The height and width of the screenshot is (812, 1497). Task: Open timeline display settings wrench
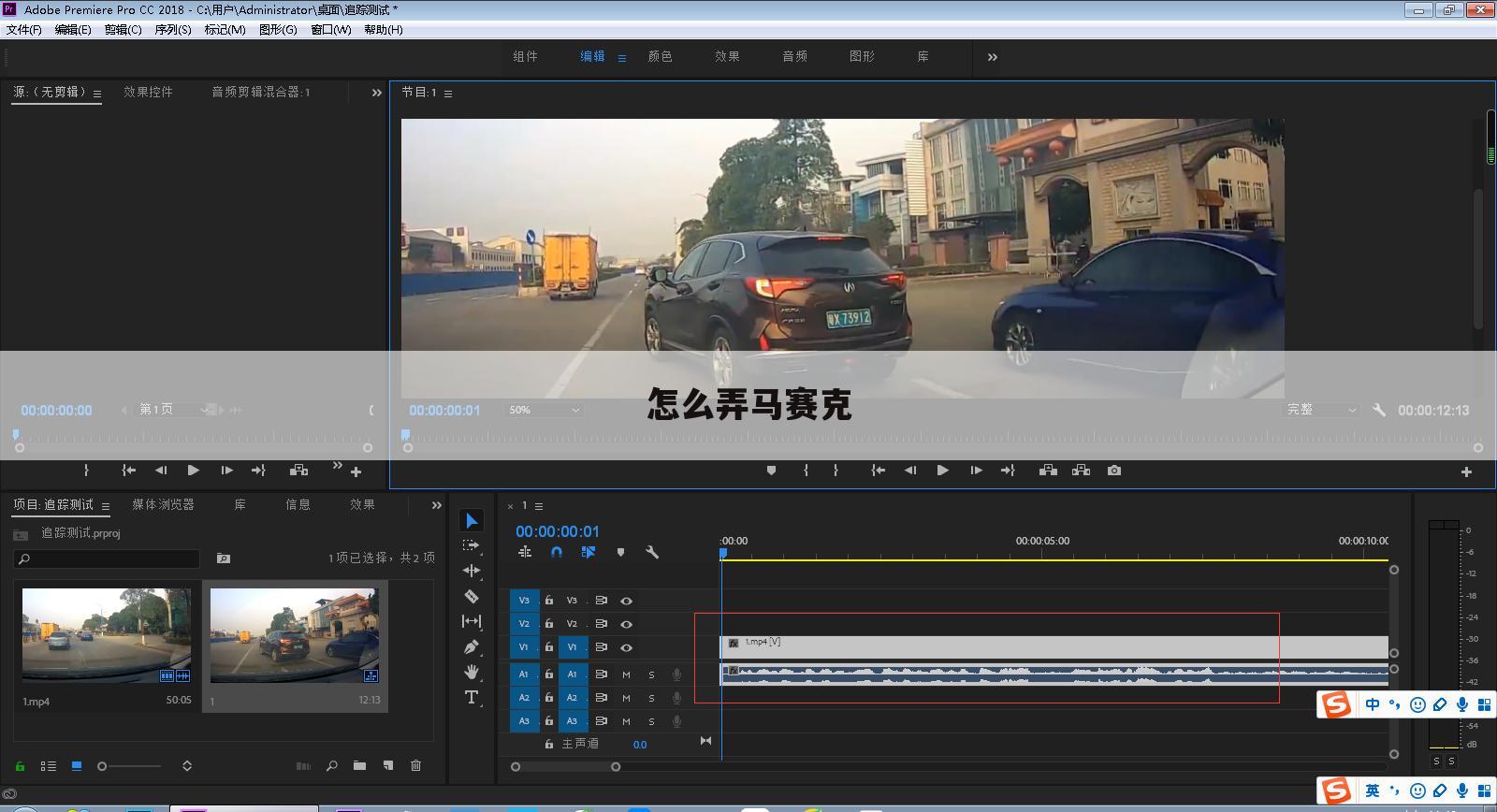(652, 552)
